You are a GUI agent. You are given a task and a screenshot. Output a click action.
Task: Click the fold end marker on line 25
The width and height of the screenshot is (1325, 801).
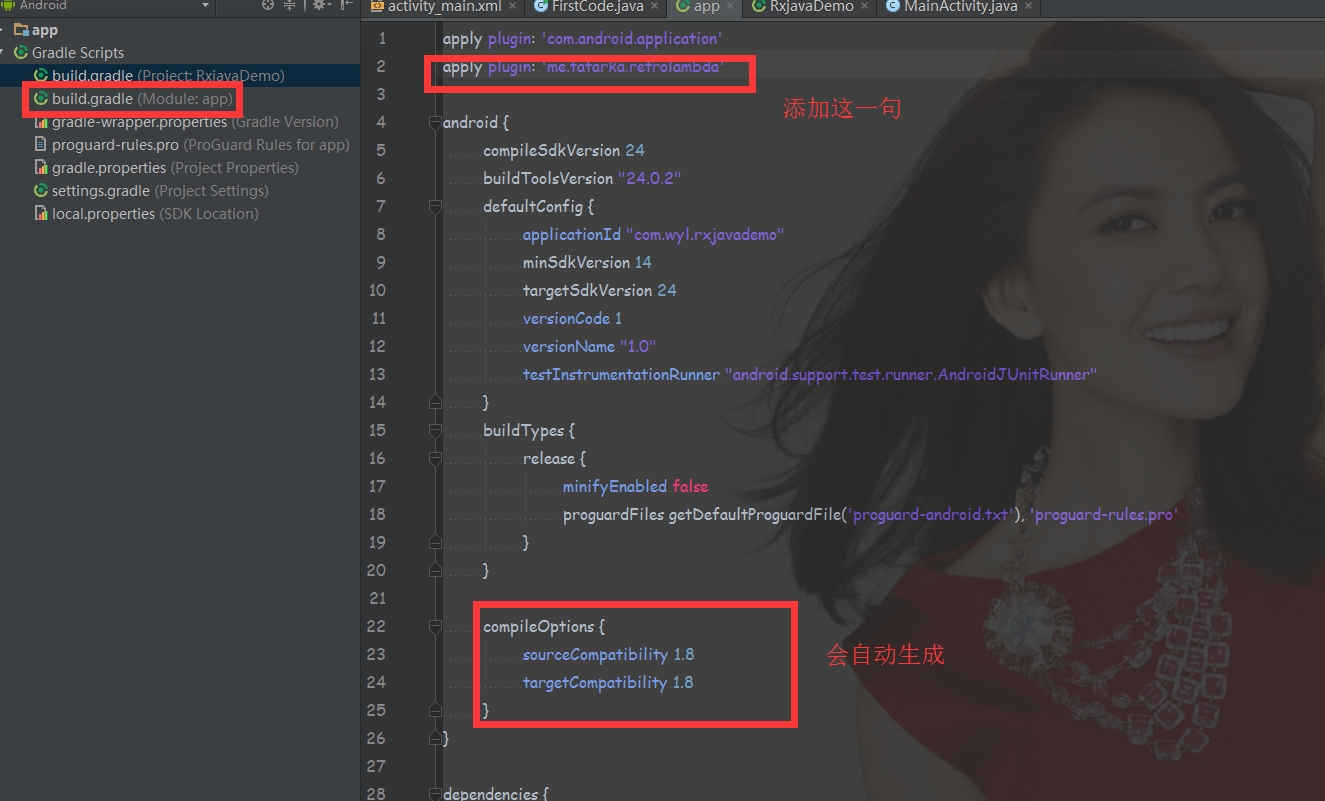coord(435,710)
